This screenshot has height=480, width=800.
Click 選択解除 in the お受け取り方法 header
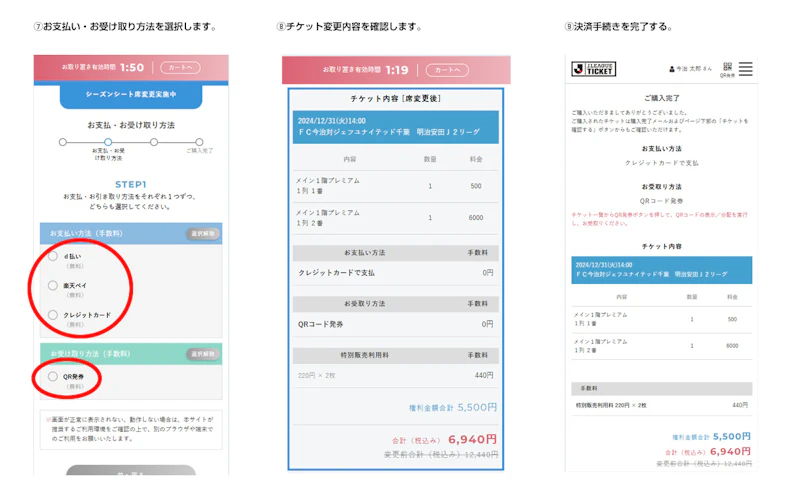pyautogui.click(x=203, y=354)
